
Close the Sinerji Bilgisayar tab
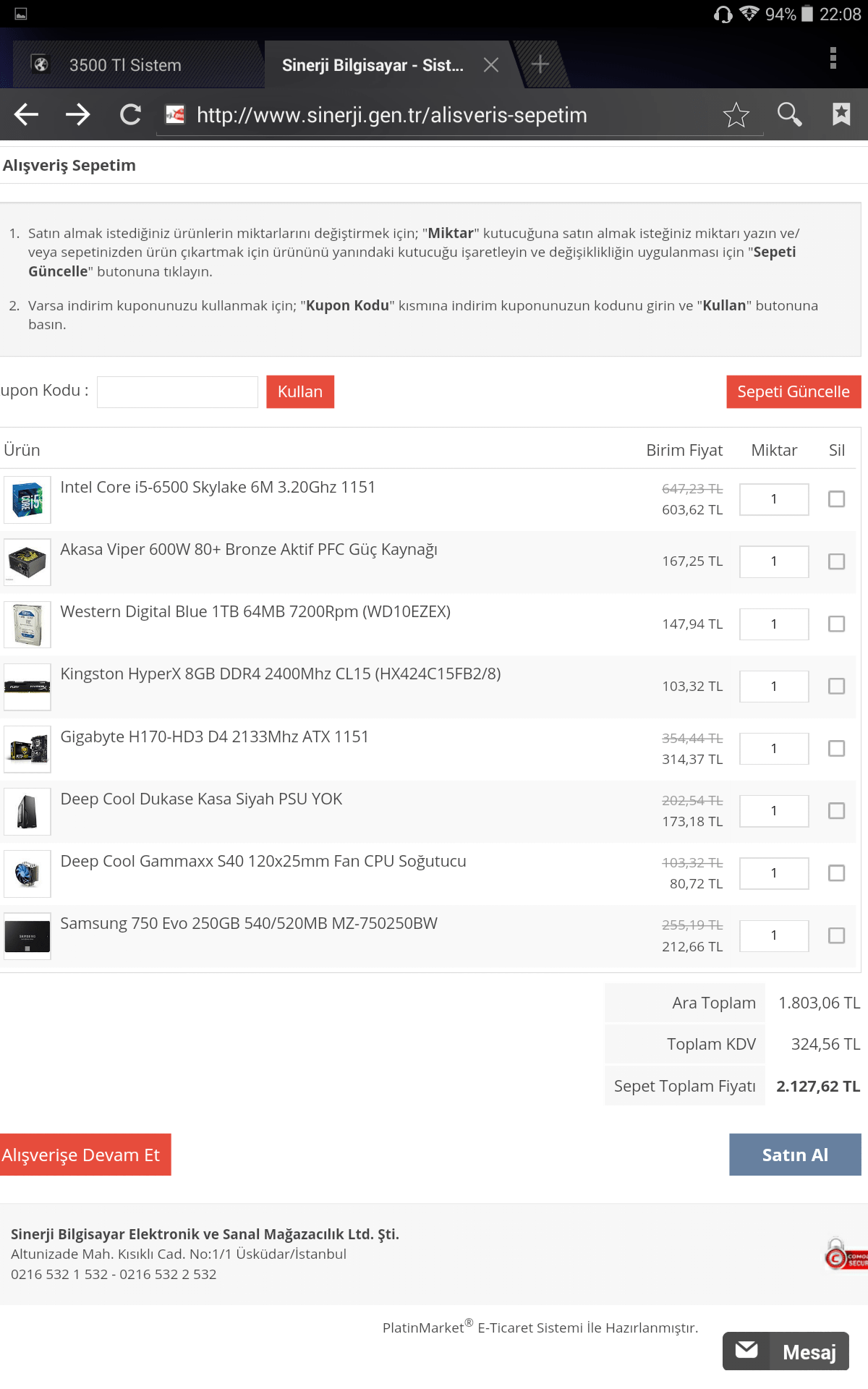[x=491, y=65]
